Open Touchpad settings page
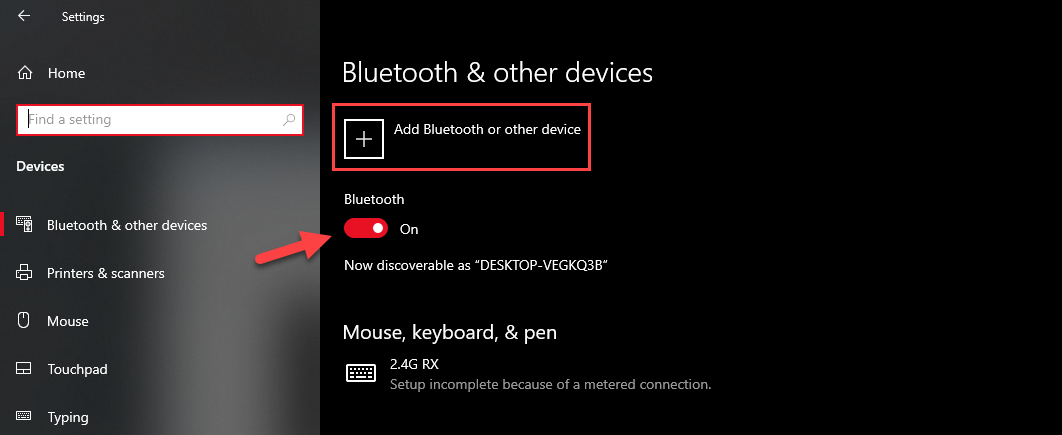The width and height of the screenshot is (1062, 435). pyautogui.click(x=77, y=369)
